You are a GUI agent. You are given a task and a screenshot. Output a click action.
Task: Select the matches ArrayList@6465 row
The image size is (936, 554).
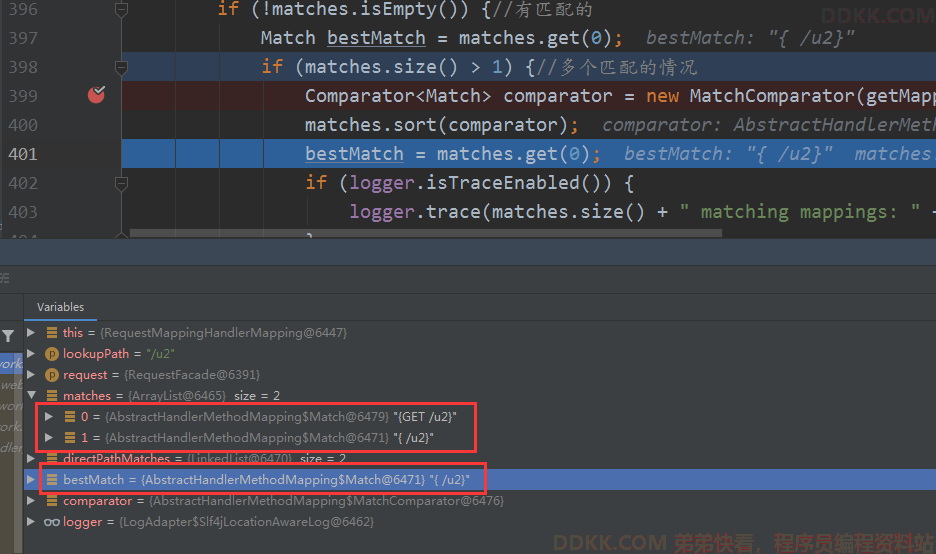[x=480, y=395]
